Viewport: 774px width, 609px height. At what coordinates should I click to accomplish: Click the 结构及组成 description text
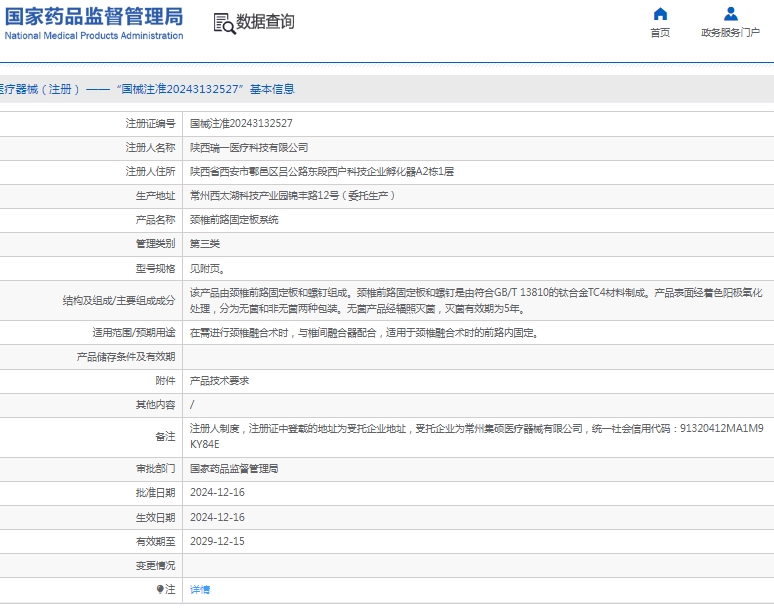(476, 301)
